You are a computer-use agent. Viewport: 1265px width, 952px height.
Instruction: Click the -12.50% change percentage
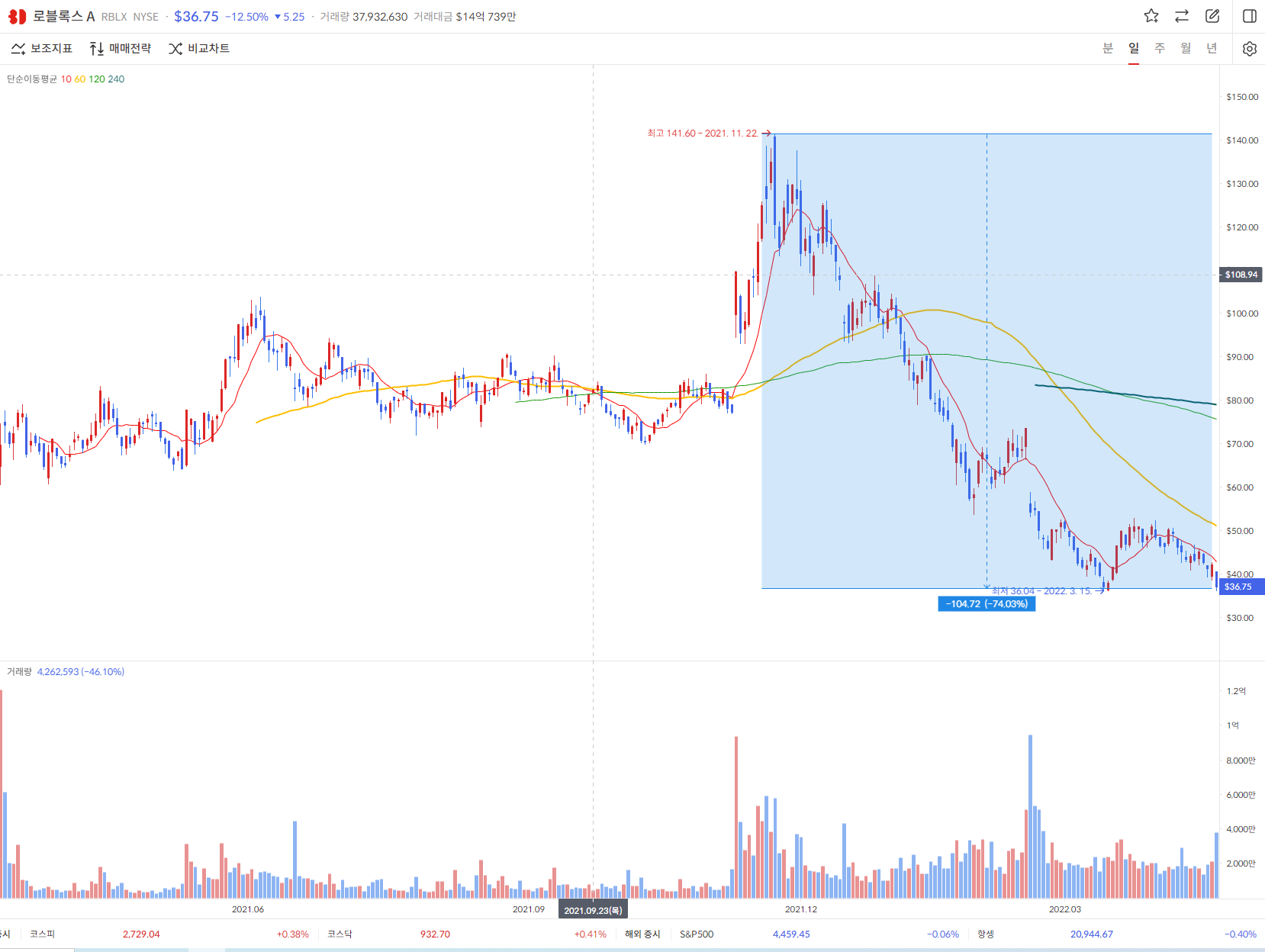(246, 17)
